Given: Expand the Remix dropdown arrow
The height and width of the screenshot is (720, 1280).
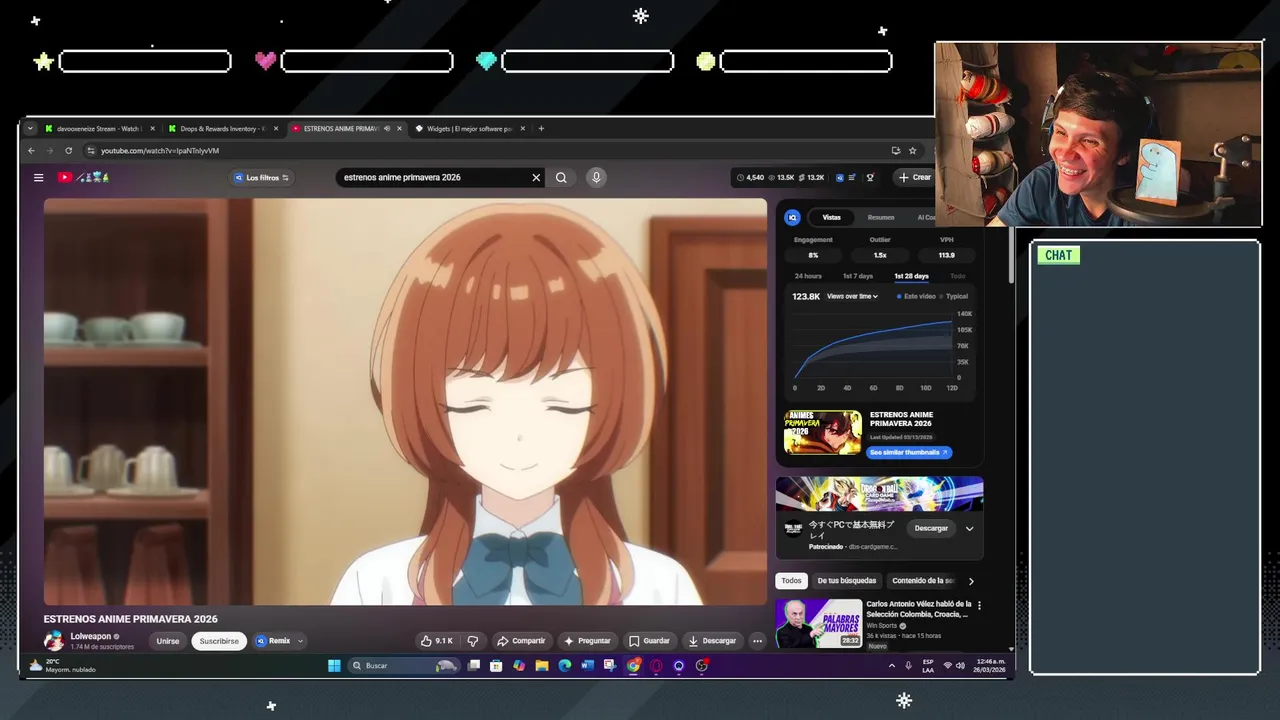Looking at the screenshot, I should 300,641.
